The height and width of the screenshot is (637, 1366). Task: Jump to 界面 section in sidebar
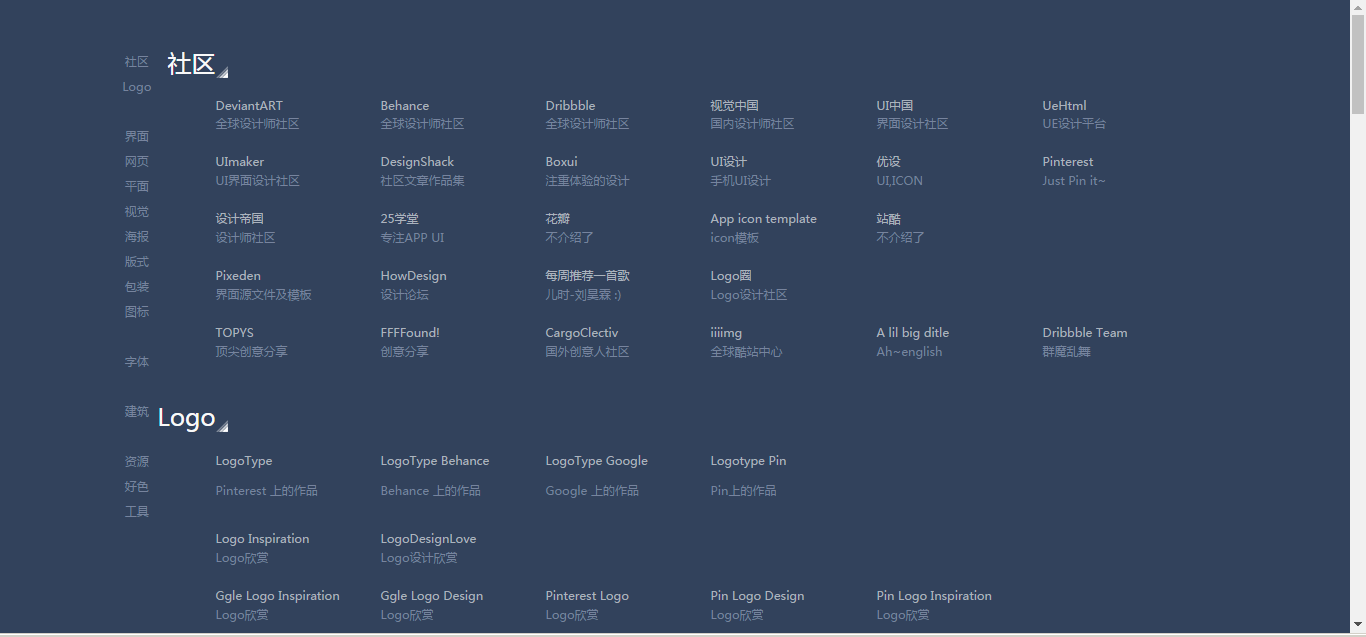pos(137,137)
